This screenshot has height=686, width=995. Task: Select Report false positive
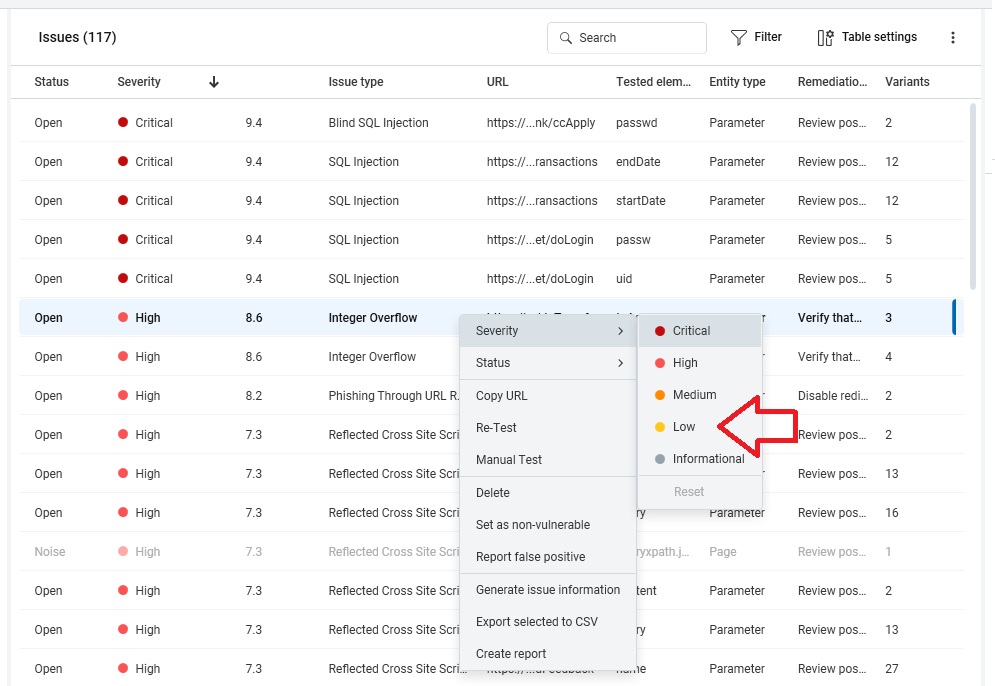tap(530, 557)
